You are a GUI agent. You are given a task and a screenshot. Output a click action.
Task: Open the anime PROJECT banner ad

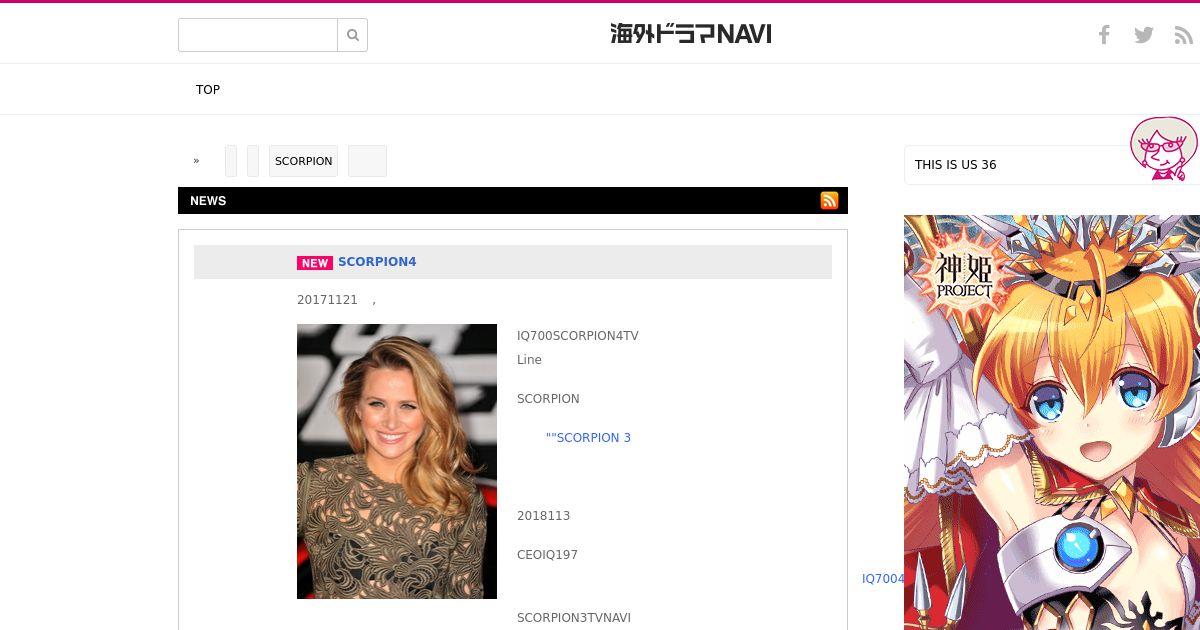point(1052,422)
